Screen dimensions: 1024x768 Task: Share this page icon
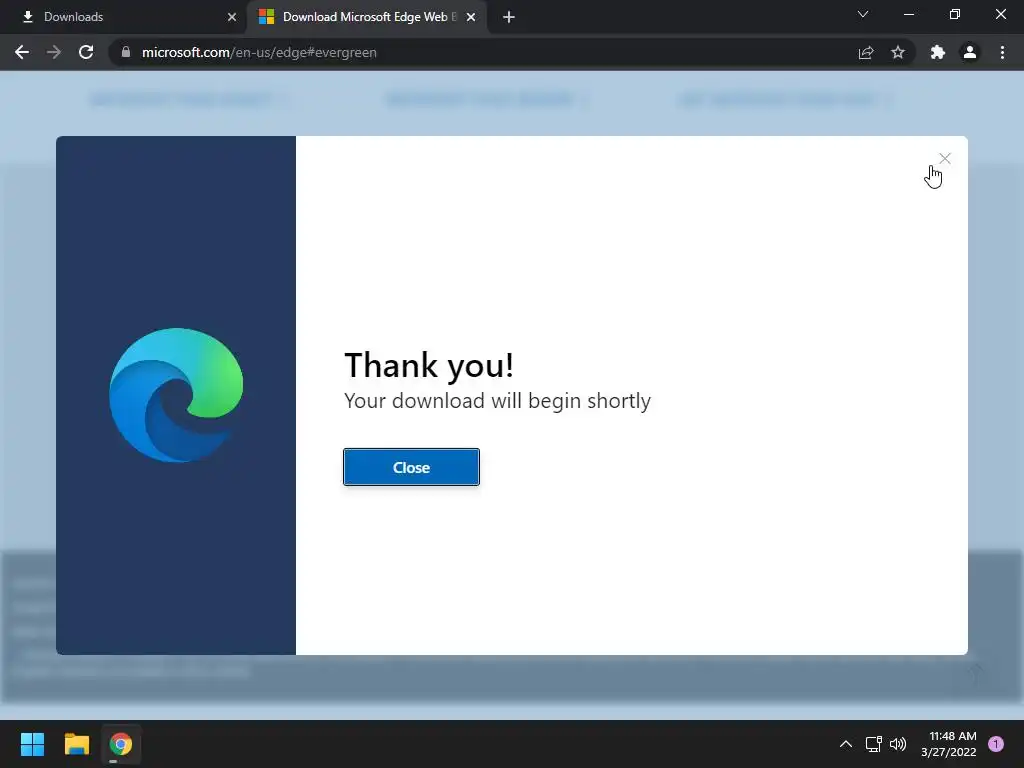click(x=866, y=52)
